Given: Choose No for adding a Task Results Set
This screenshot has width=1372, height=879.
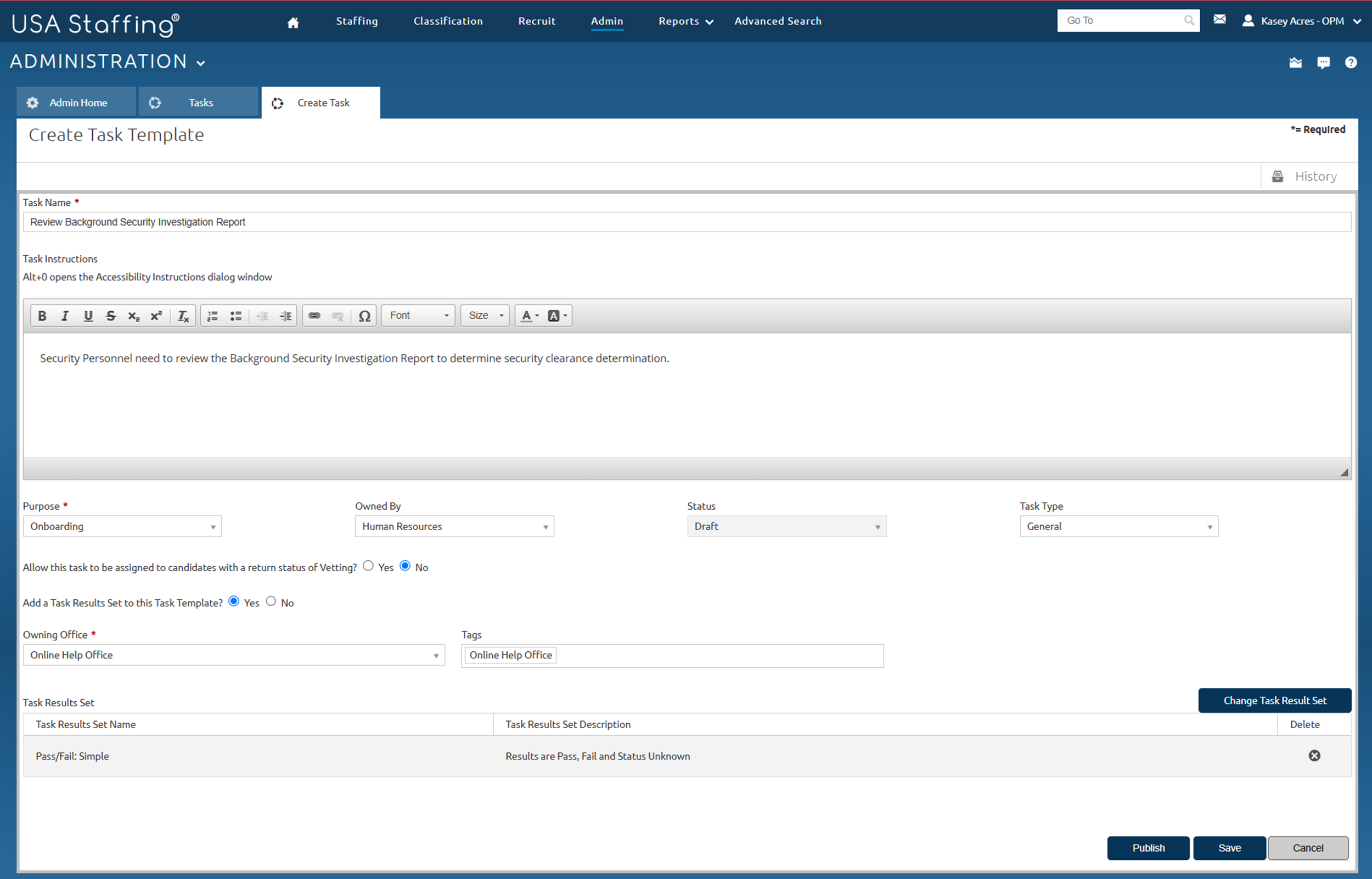Looking at the screenshot, I should coord(272,601).
